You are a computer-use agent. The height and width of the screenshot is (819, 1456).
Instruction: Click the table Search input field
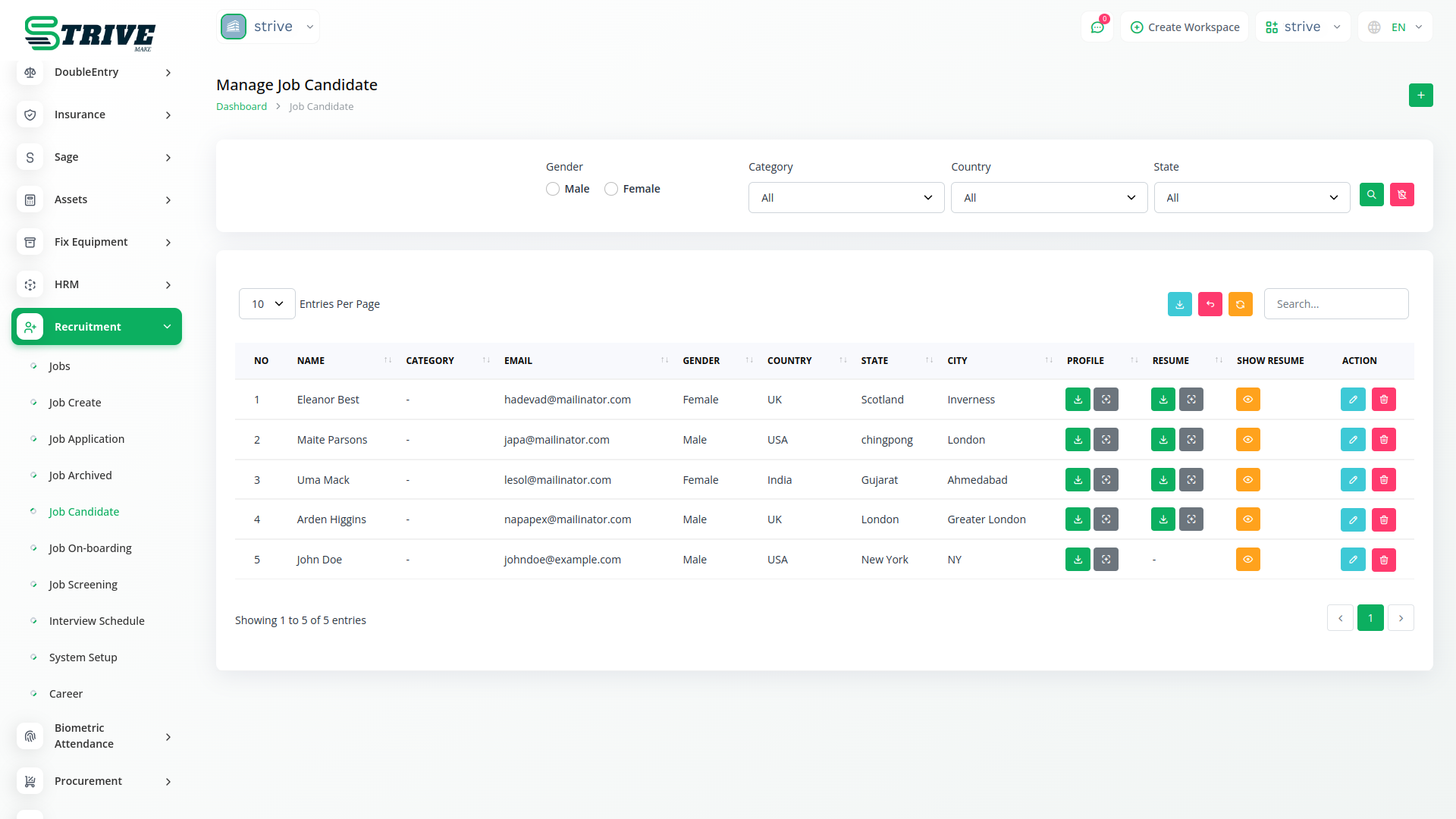[1335, 304]
